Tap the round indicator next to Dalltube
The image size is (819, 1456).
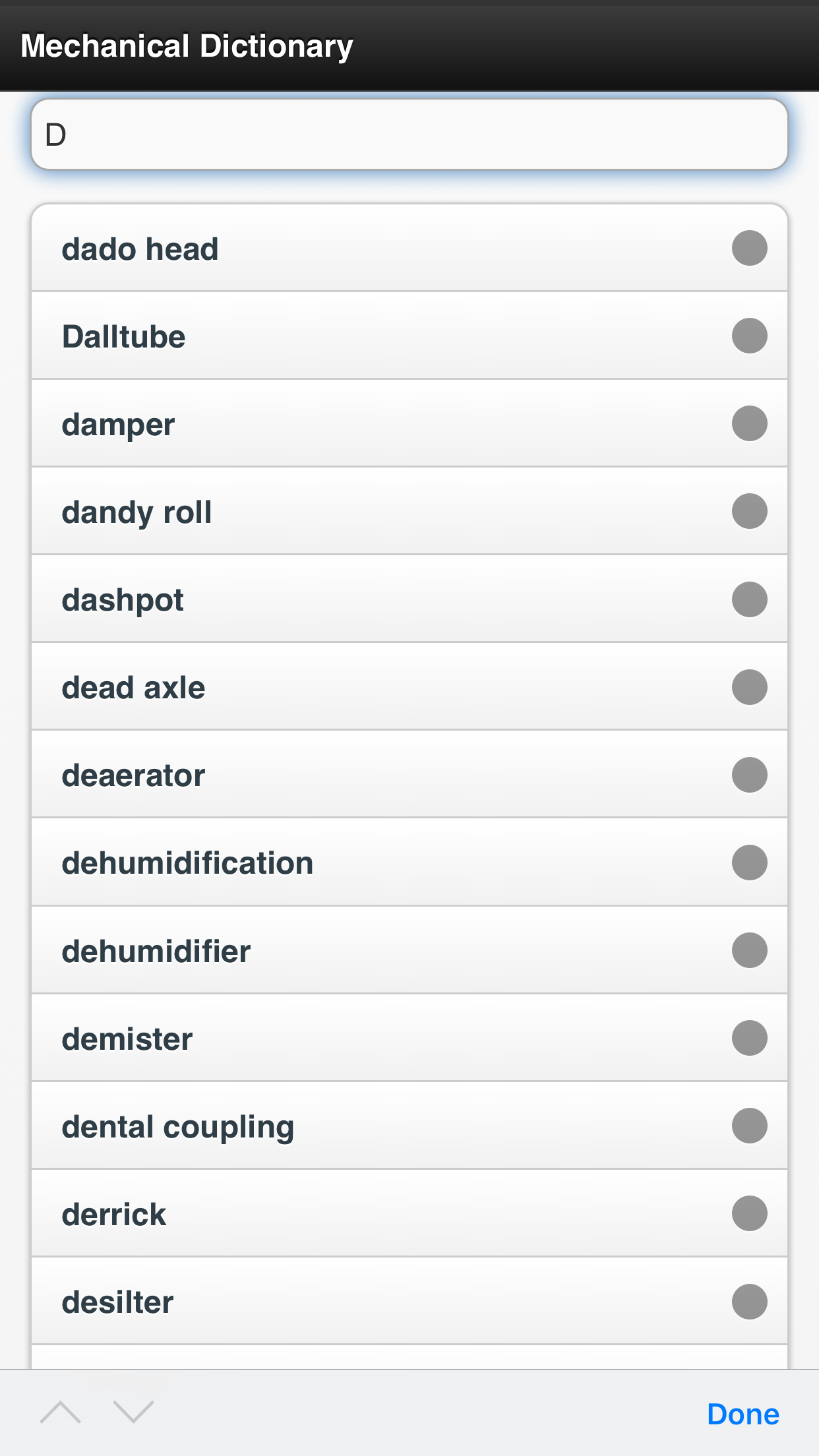tap(749, 336)
